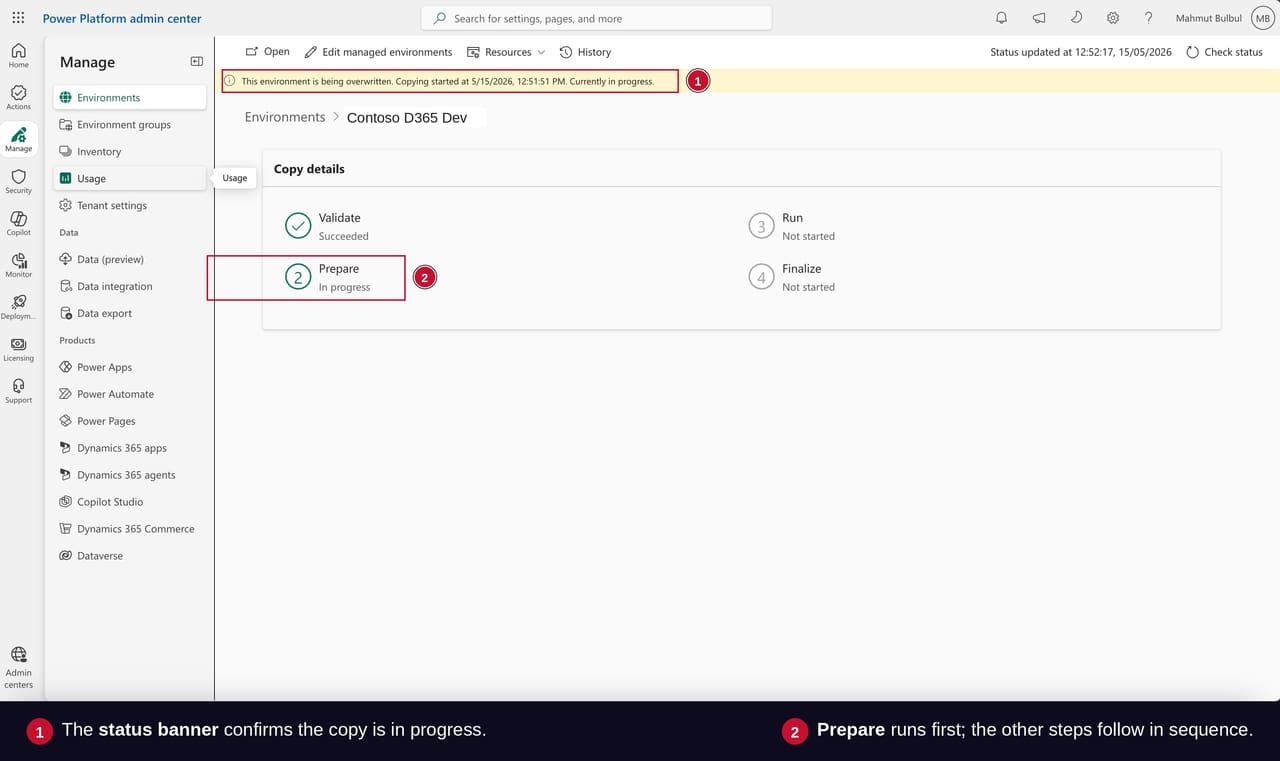Click Contoso D365 Dev breadcrumb

pyautogui.click(x=407, y=118)
